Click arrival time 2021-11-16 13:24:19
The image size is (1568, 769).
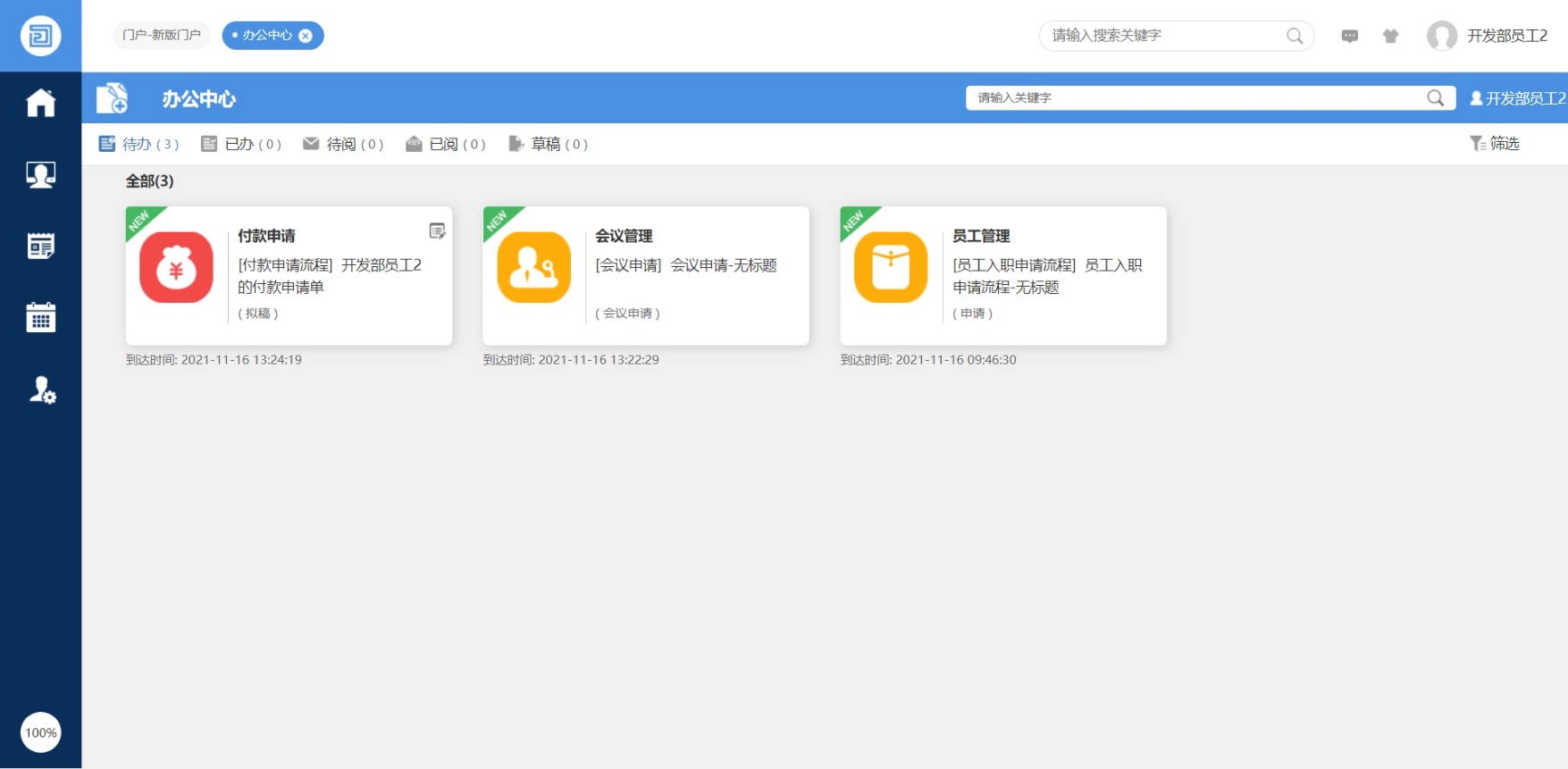pos(214,360)
